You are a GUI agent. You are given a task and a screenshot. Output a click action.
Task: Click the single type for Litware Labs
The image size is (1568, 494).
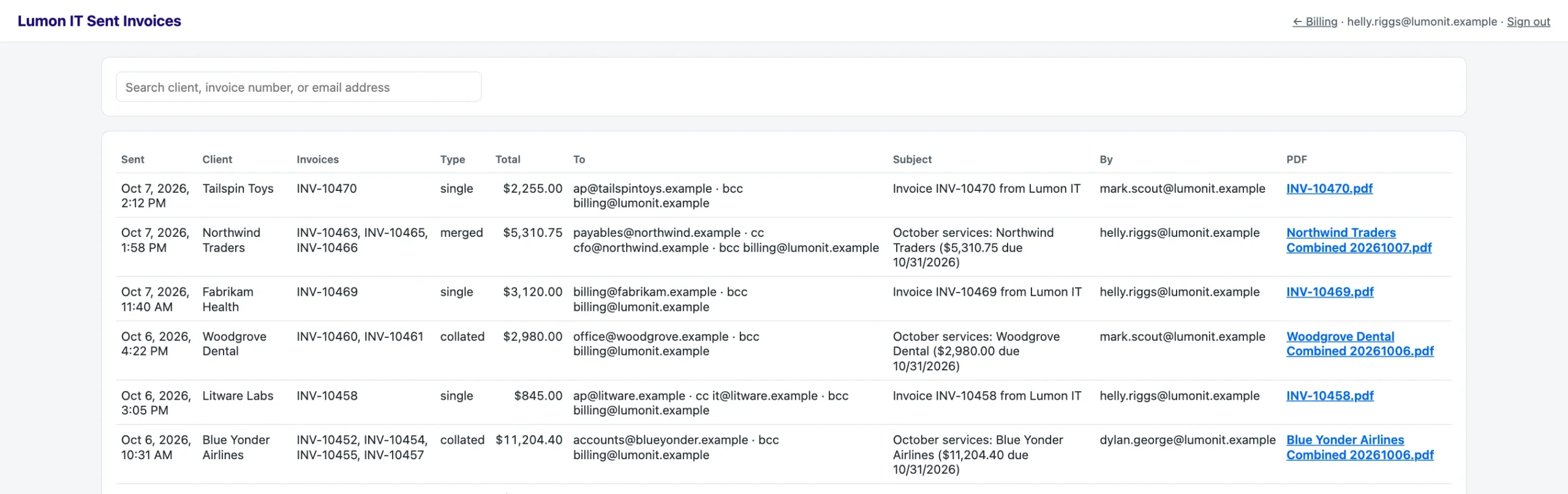pyautogui.click(x=456, y=395)
